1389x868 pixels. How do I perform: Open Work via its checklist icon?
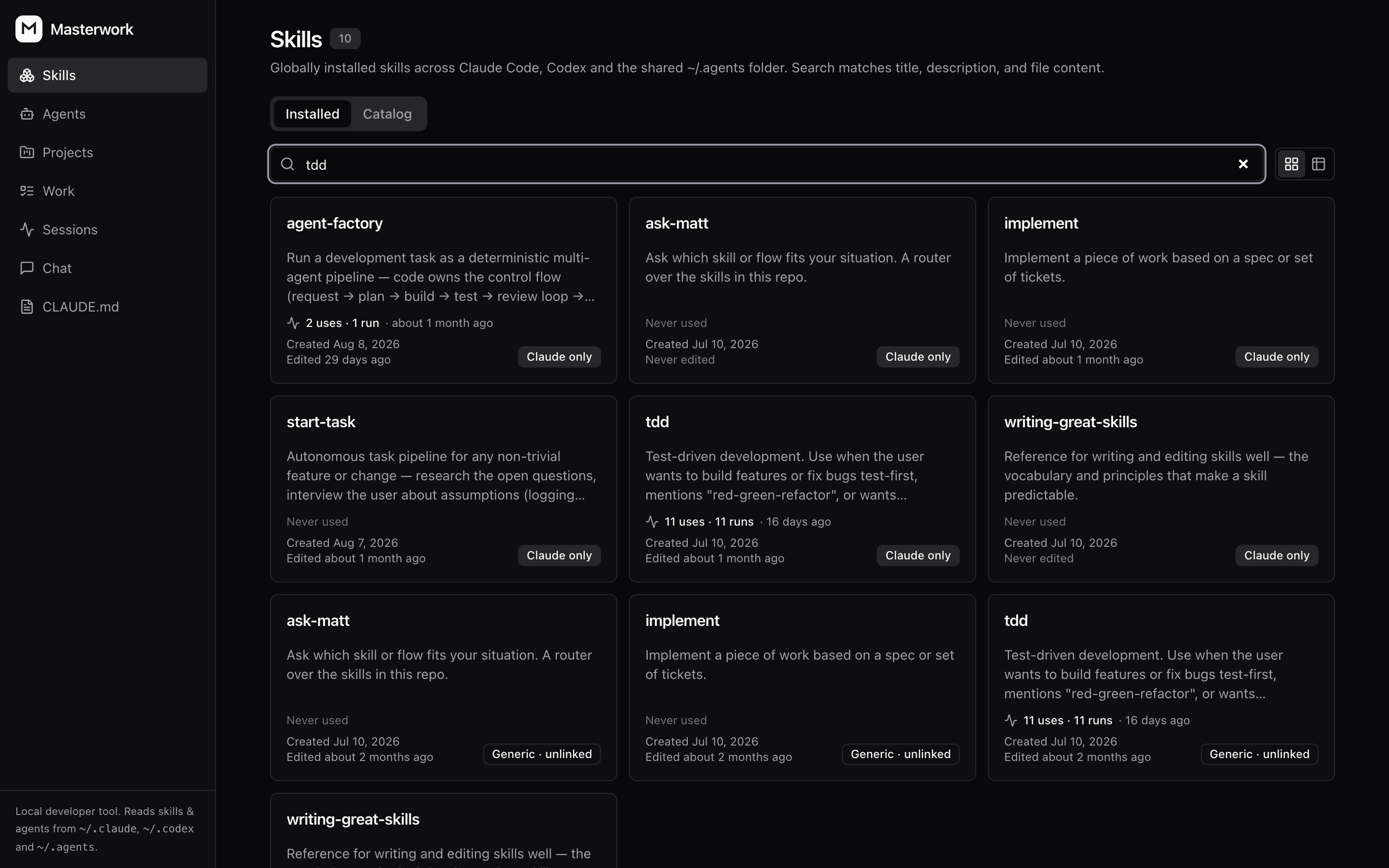coord(27,190)
